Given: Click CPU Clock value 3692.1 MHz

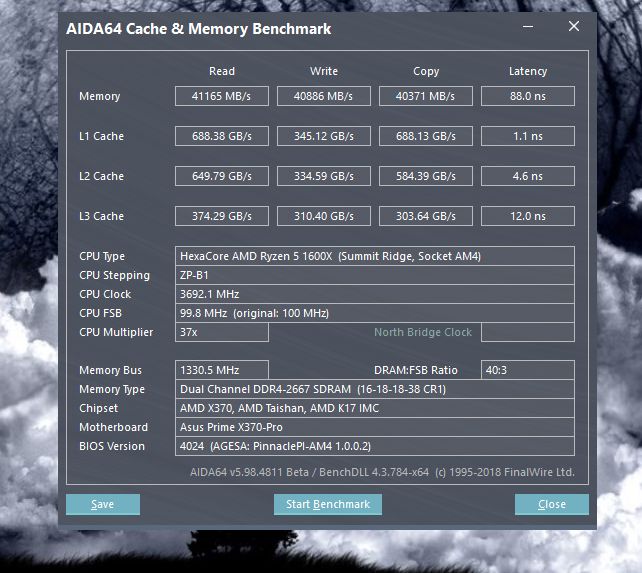Looking at the screenshot, I should click(x=375, y=294).
